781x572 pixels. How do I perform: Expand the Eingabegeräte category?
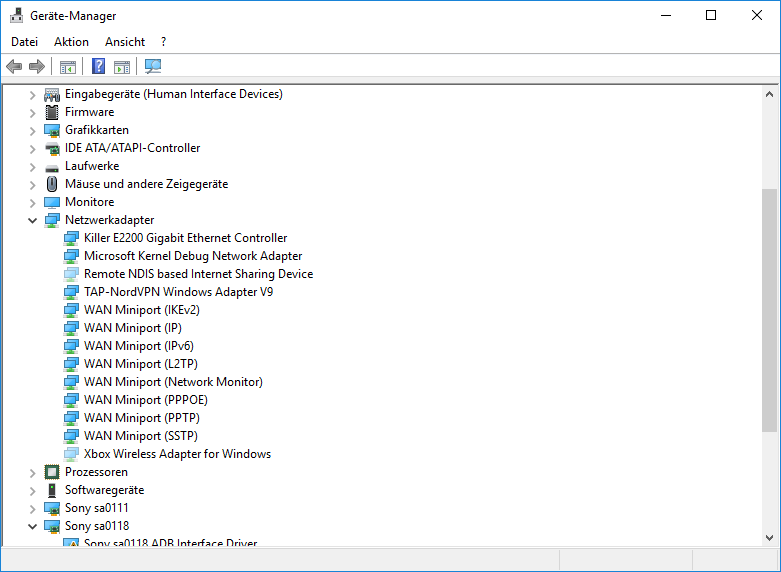[32, 95]
